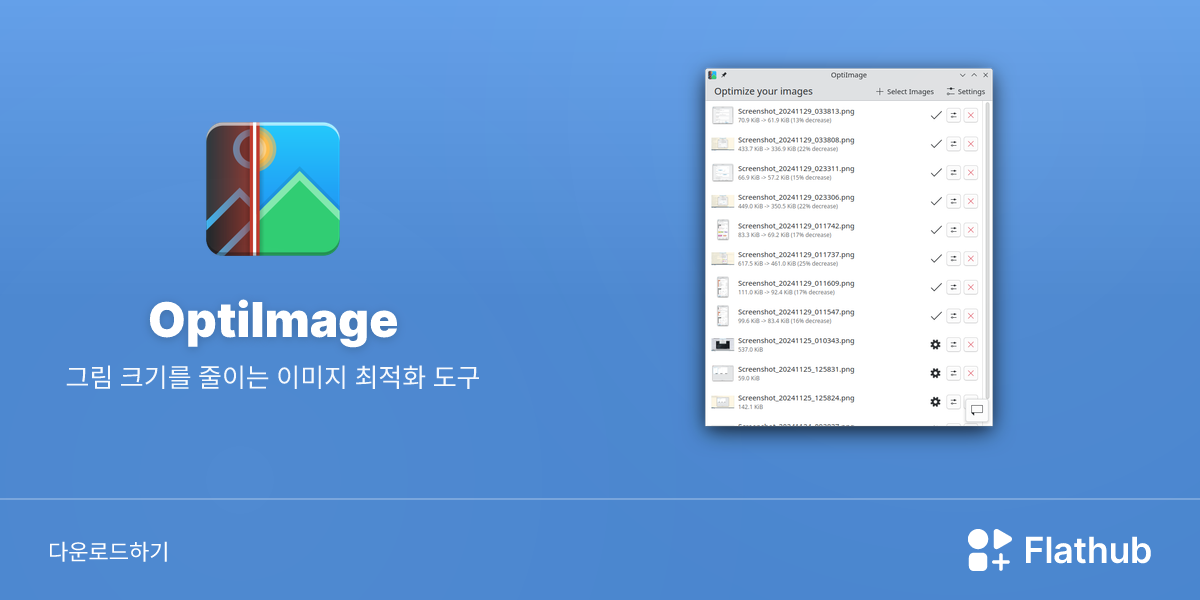Select file name Screenshot_20241129_023311.png
Screen dimensions: 1200x600
[x=796, y=168]
